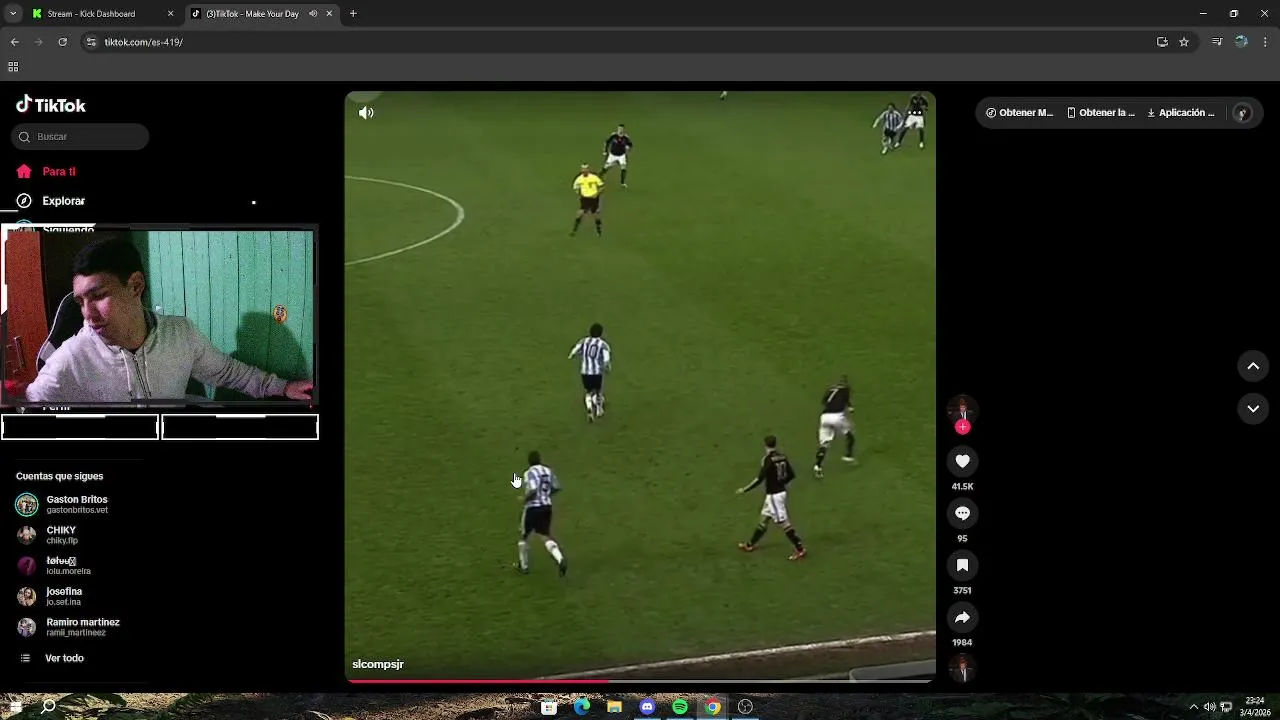The width and height of the screenshot is (1280, 720).
Task: Click the Obtener la... app button
Action: [1101, 113]
